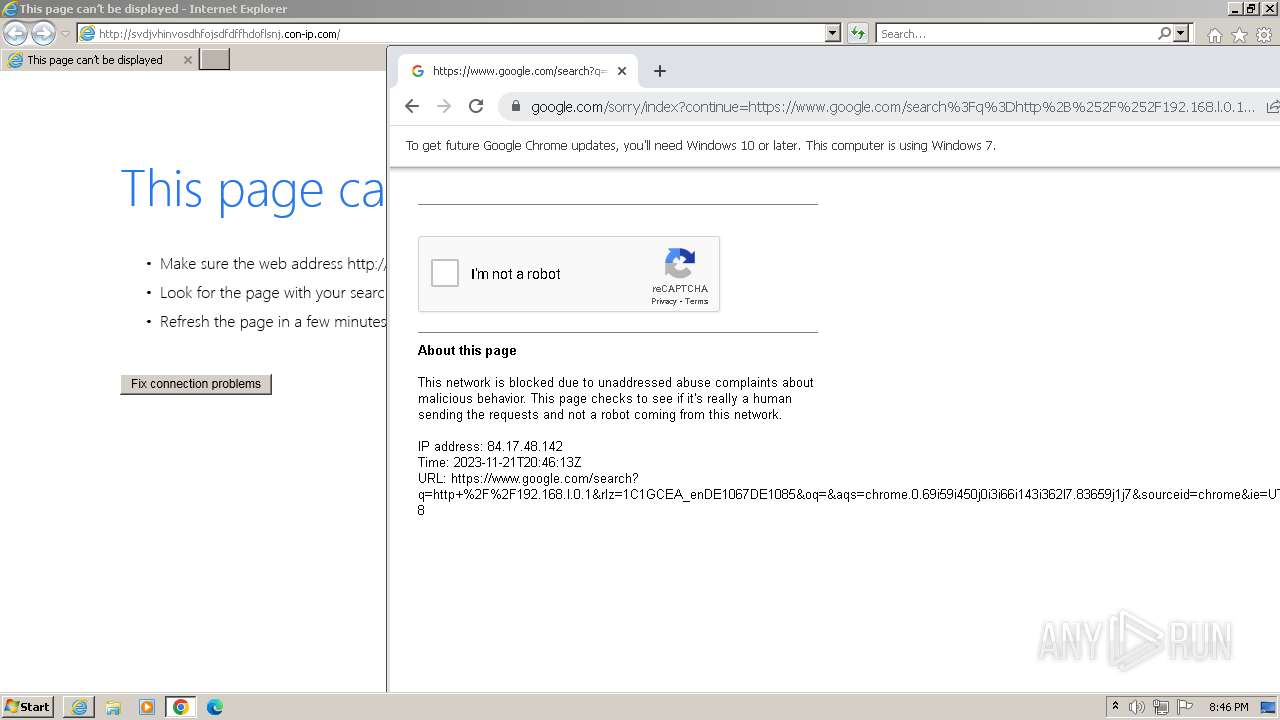Screen dimensions: 1280x720
Task: Click the taskbar clock 8:46 PM
Action: [x=1228, y=707]
